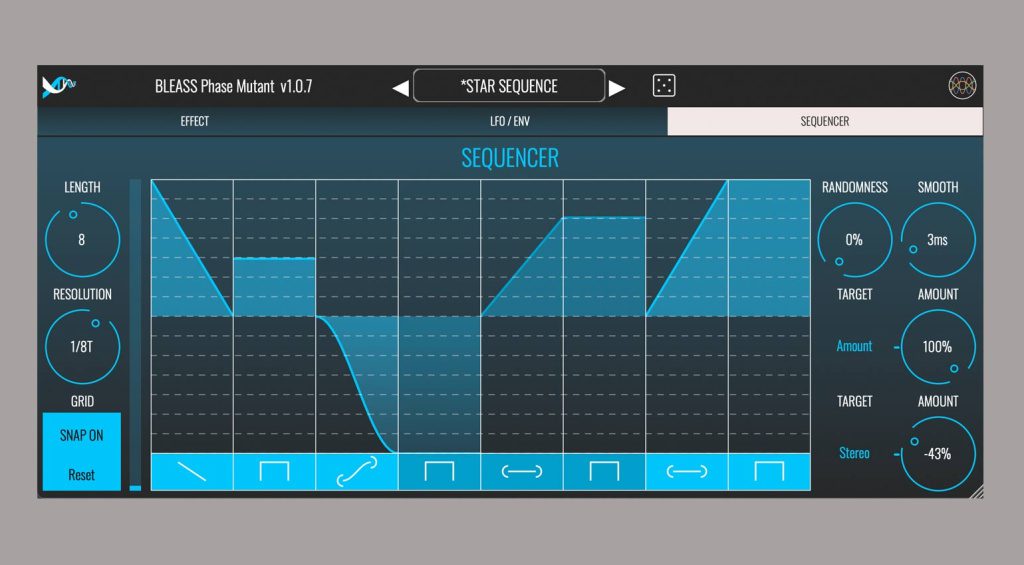The width and height of the screenshot is (1024, 565).
Task: Select step 1 ramp-down shape icon
Action: [x=192, y=472]
